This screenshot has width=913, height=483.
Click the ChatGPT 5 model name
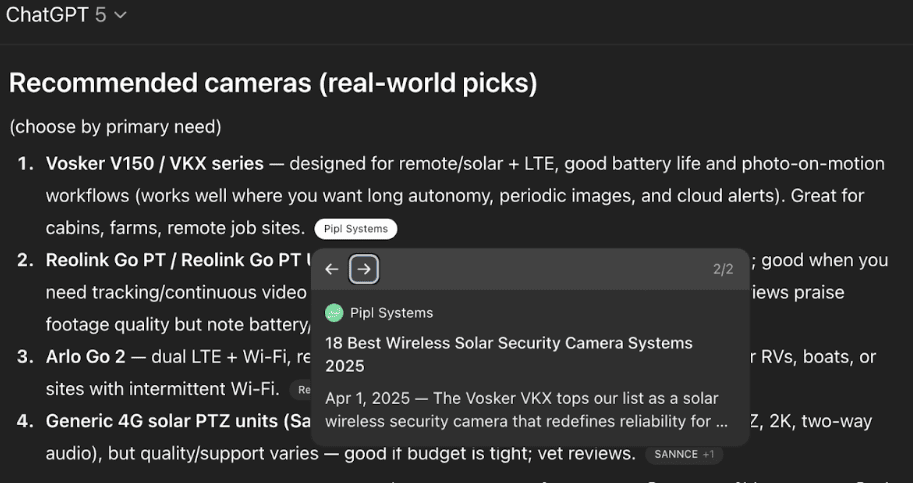[56, 15]
